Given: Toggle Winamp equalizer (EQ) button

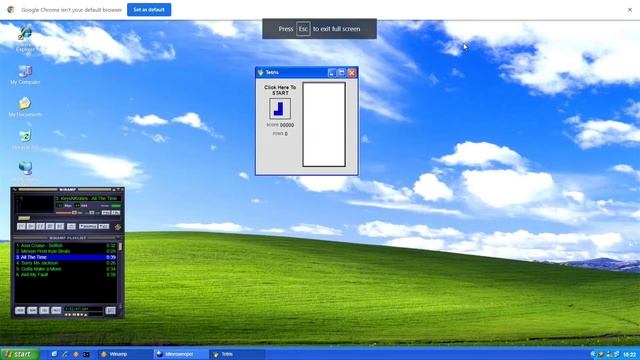Looking at the screenshot, I should pos(106,213).
